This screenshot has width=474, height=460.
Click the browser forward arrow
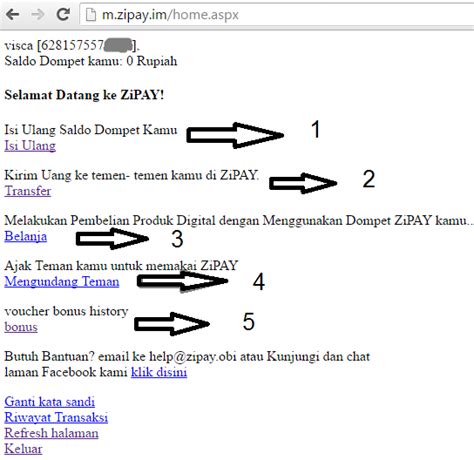click(x=38, y=14)
